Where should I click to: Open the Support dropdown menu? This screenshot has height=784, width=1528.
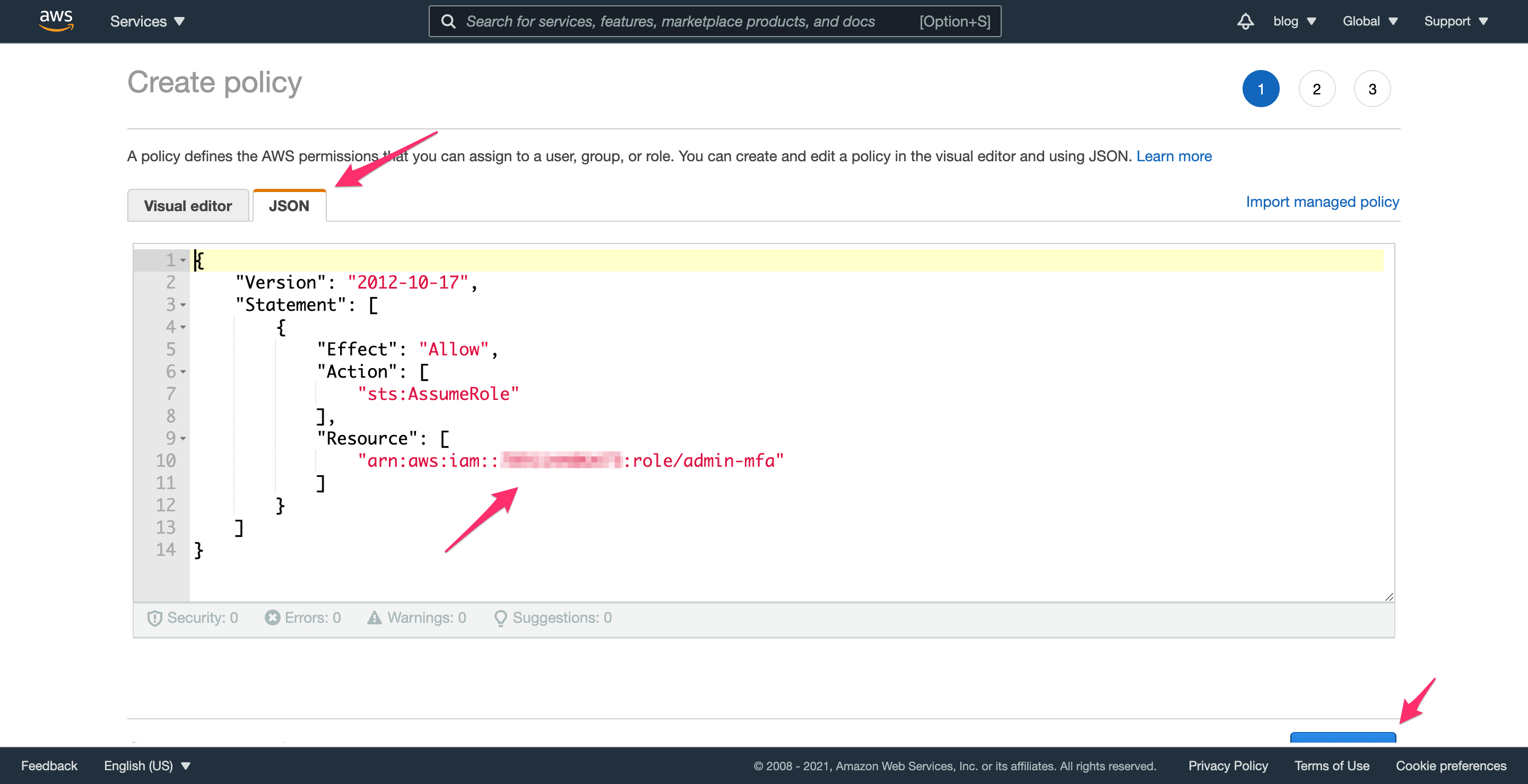click(x=1456, y=21)
